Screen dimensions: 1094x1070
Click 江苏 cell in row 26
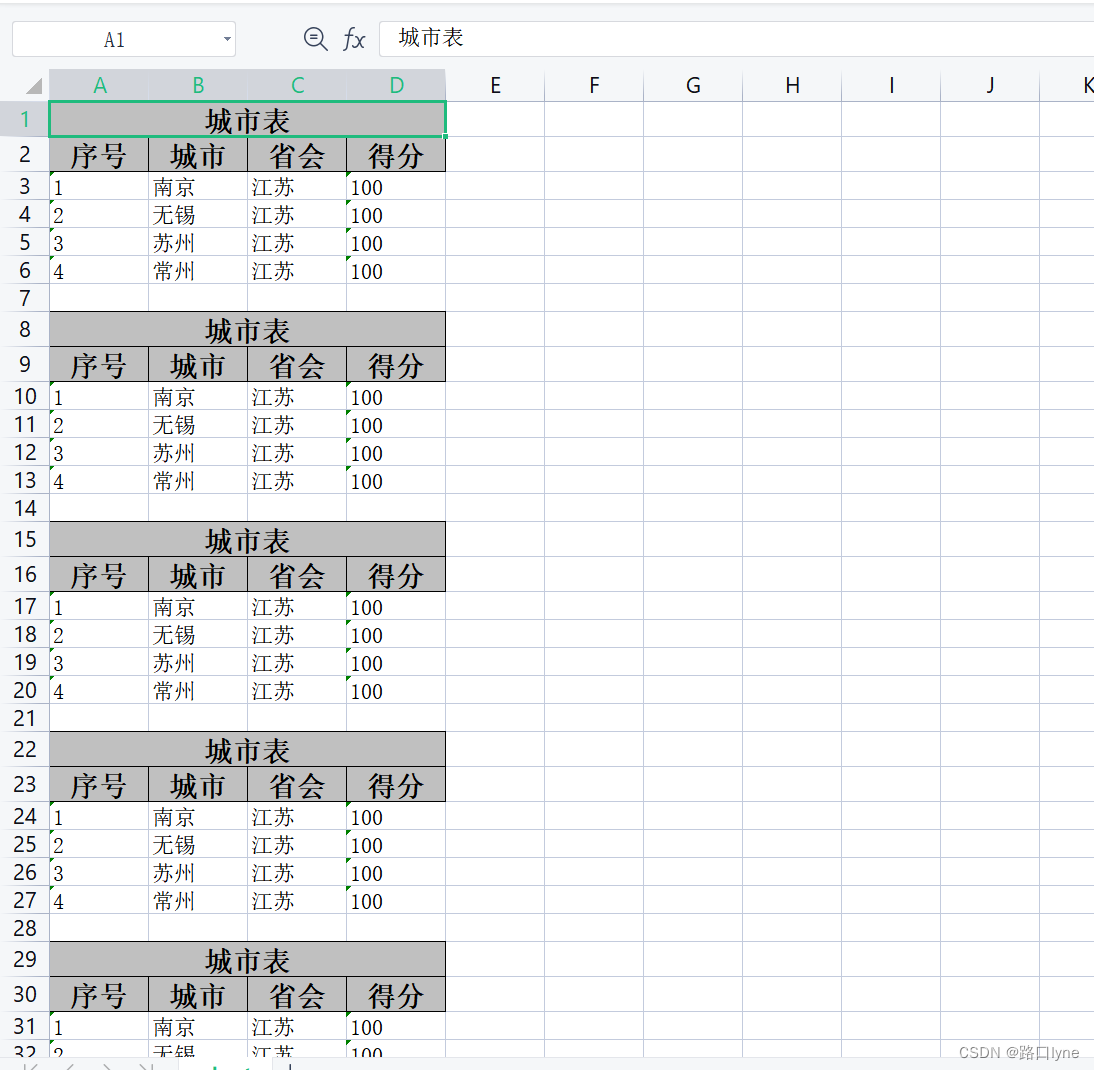point(297,872)
